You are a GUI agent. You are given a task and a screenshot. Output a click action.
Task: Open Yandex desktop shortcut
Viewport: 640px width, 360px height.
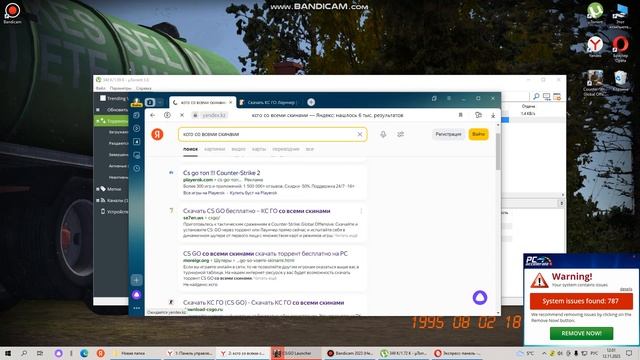[x=595, y=47]
